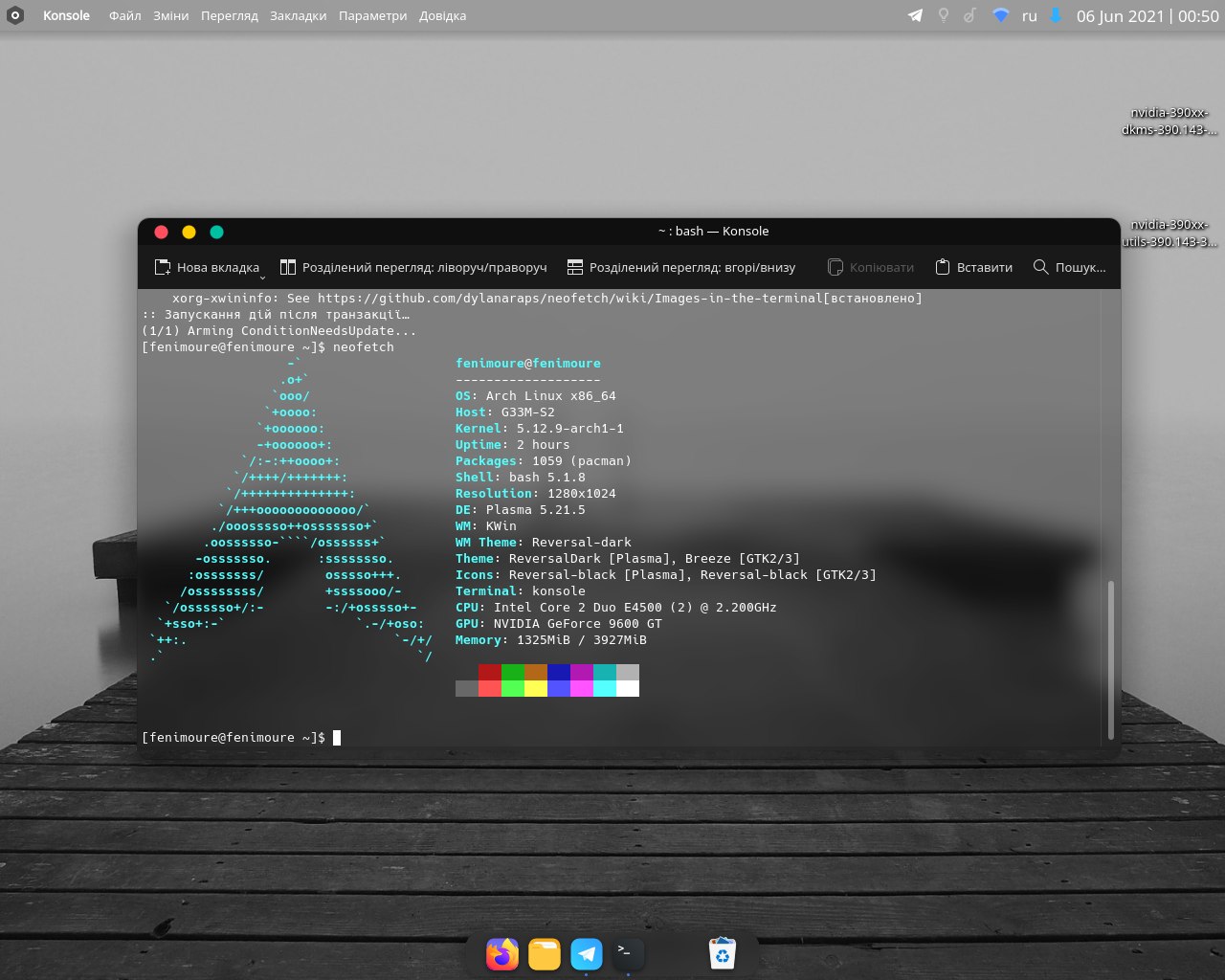Select the bright cyan palette swatch
The width and height of the screenshot is (1225, 980).
[605, 688]
